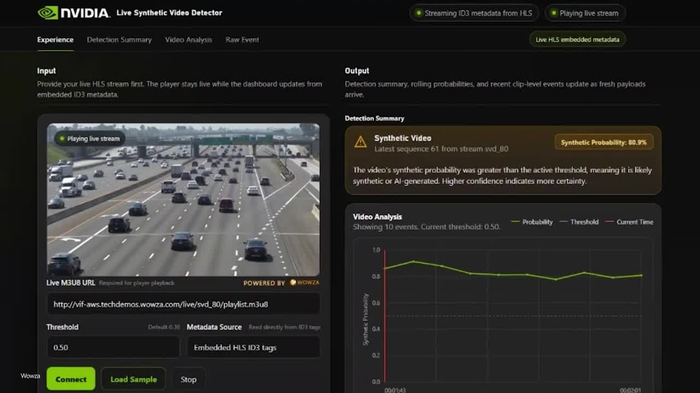Open the Video Analysis tab

click(188, 40)
